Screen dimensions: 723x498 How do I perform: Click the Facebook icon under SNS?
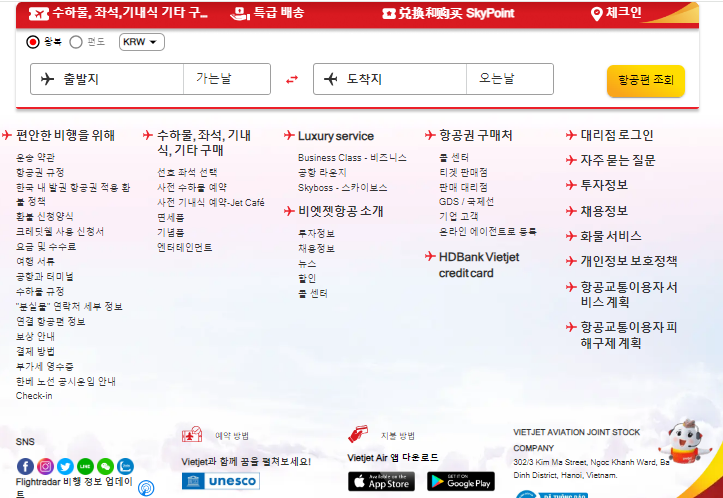(25, 466)
